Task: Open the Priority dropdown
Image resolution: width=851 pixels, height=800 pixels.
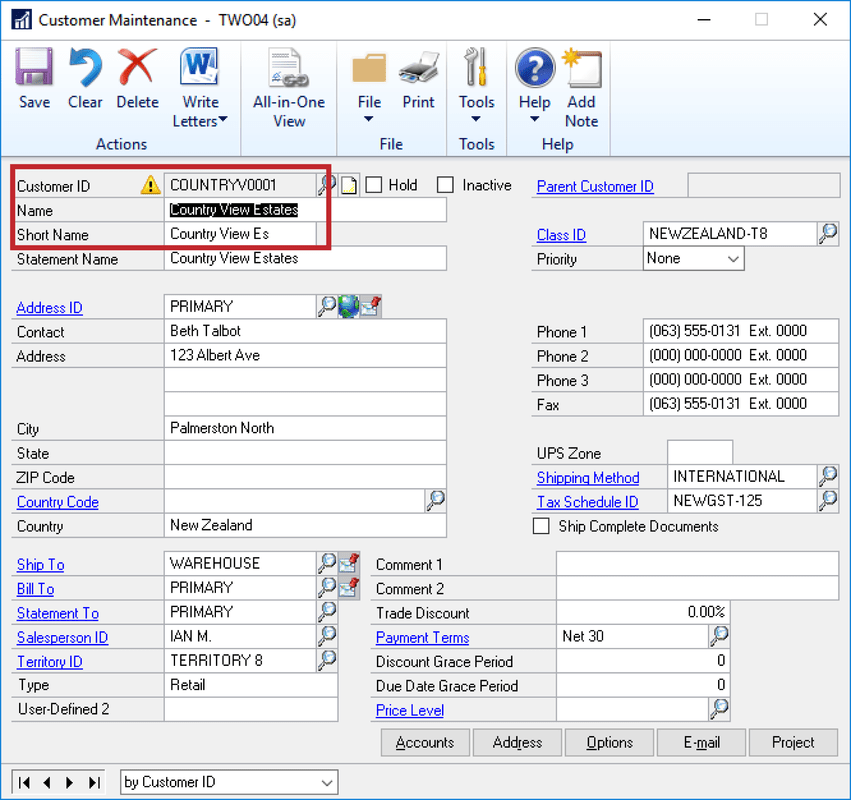Action: click(x=734, y=258)
